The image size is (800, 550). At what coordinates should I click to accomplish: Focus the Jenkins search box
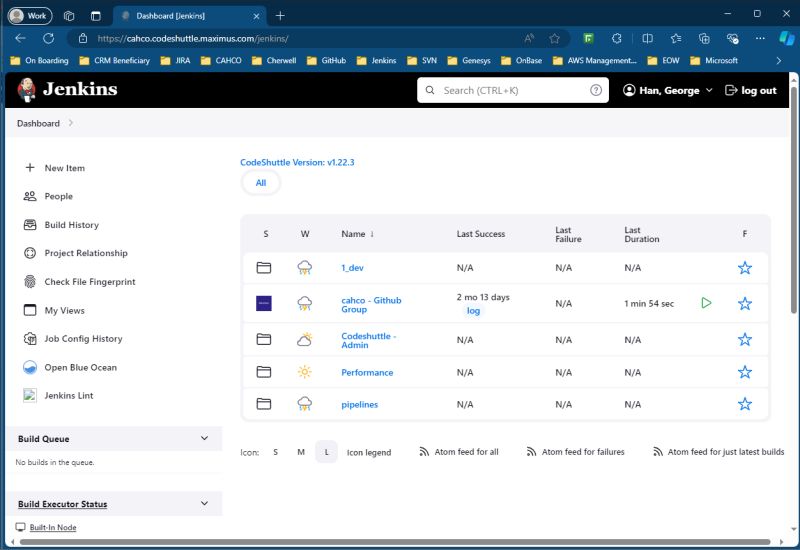point(513,90)
